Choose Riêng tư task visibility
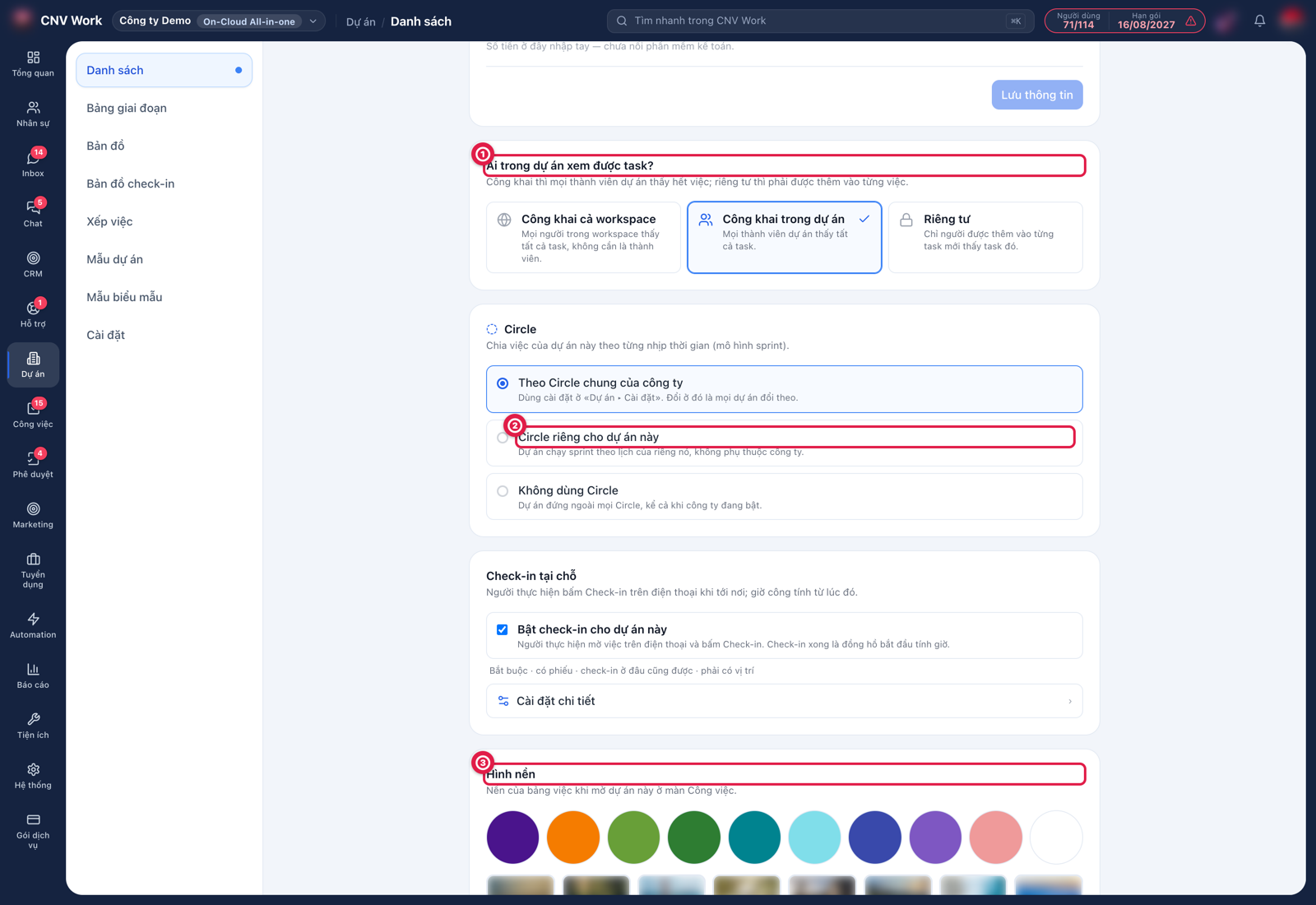Screen dimensions: 1316x905 click(x=985, y=237)
